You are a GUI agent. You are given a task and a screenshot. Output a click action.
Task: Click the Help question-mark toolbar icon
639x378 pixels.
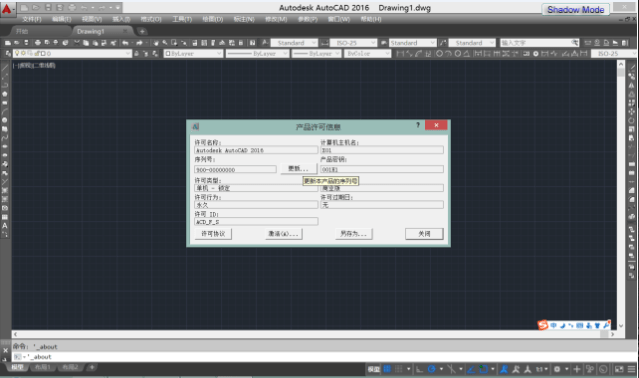[252, 43]
